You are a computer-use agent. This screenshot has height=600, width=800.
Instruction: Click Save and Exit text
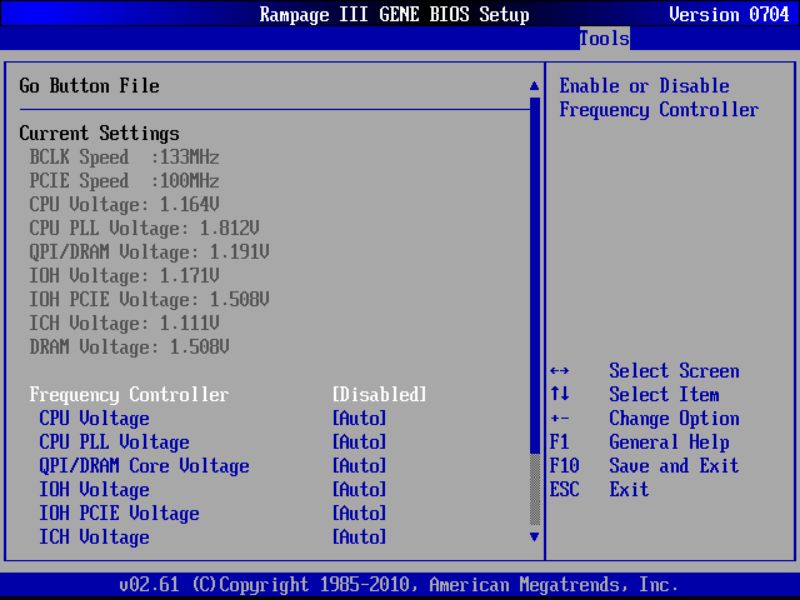click(674, 466)
